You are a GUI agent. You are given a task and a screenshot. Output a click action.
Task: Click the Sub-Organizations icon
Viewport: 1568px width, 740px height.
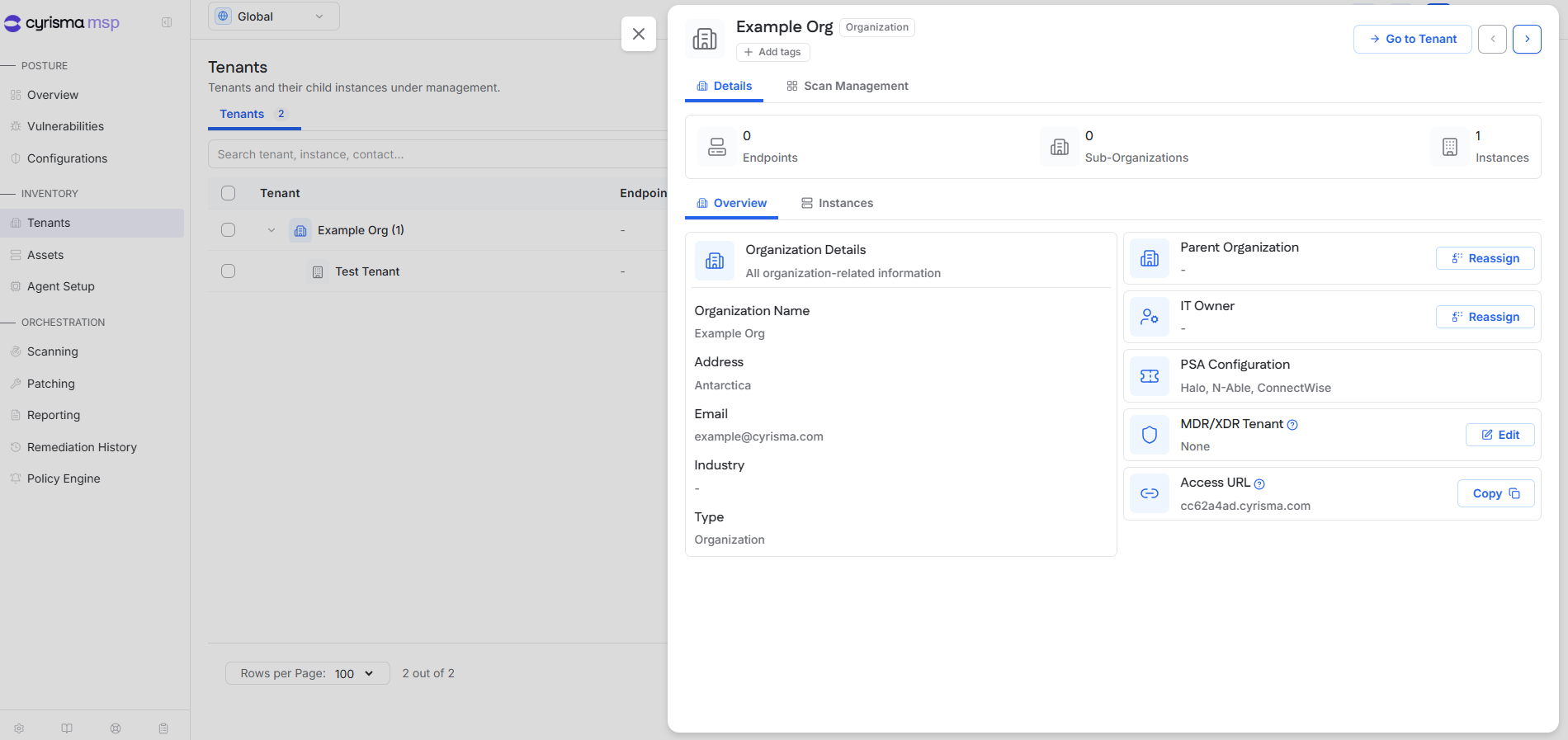pos(1060,147)
